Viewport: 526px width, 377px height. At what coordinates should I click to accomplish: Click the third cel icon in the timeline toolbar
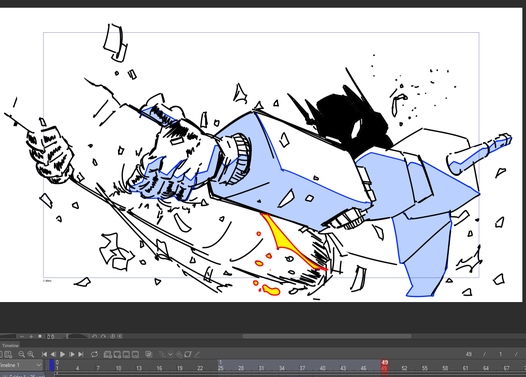[x=126, y=354]
